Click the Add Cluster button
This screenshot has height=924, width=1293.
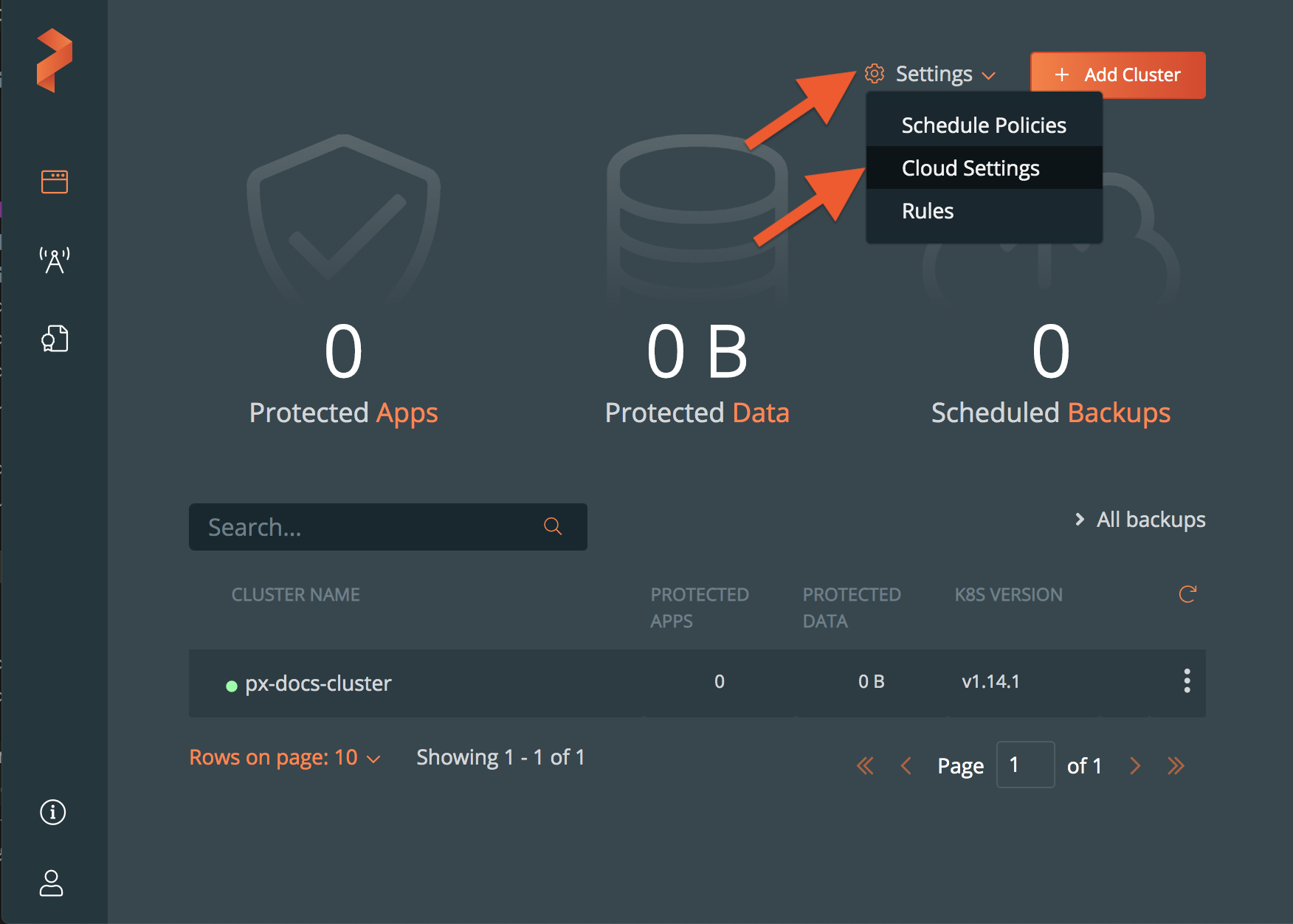tap(1117, 75)
